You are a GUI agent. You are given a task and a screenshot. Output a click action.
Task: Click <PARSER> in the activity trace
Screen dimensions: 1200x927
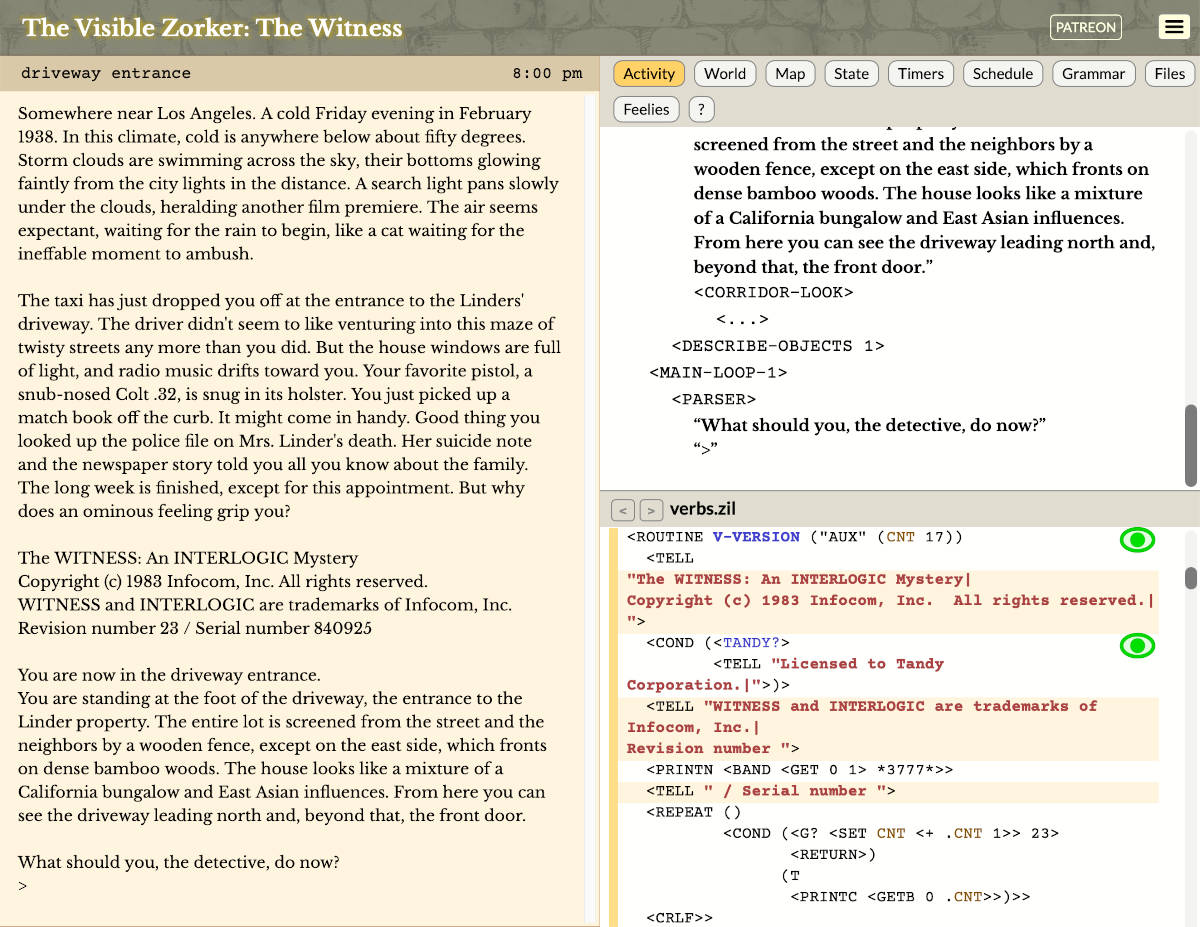pos(714,400)
